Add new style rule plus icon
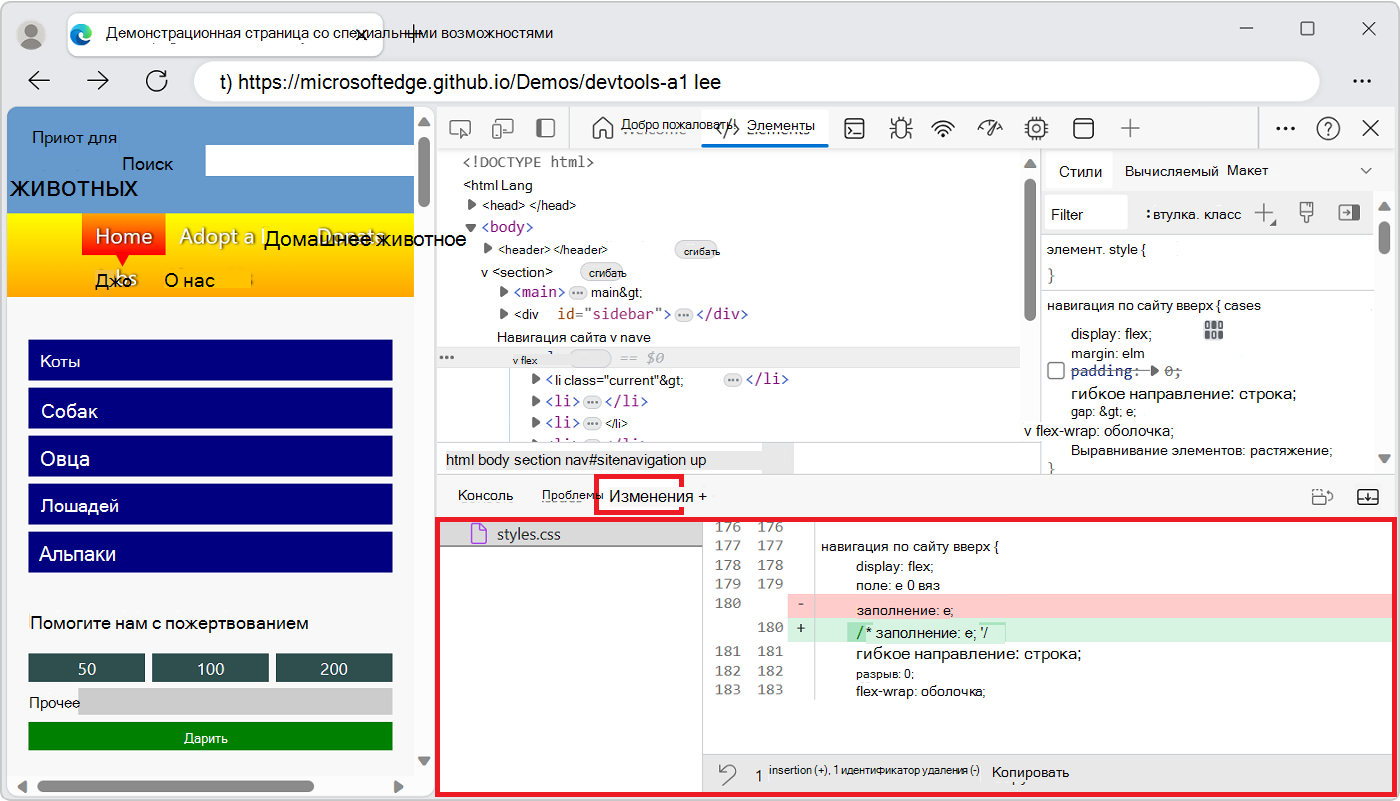Screen dimensions: 1400x801 pos(1265,213)
